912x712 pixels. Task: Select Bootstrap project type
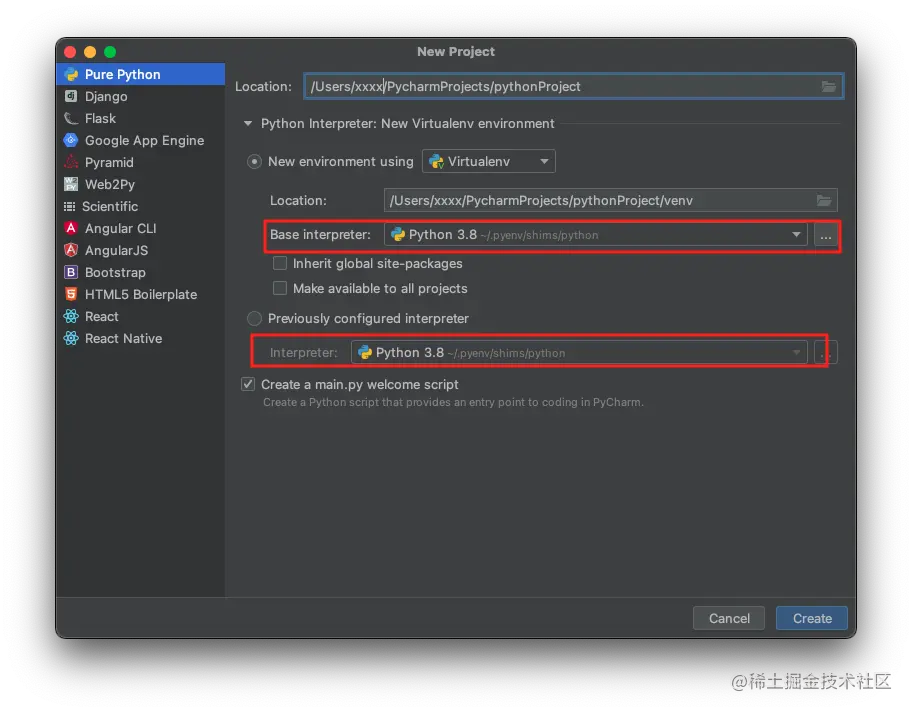[141, 272]
